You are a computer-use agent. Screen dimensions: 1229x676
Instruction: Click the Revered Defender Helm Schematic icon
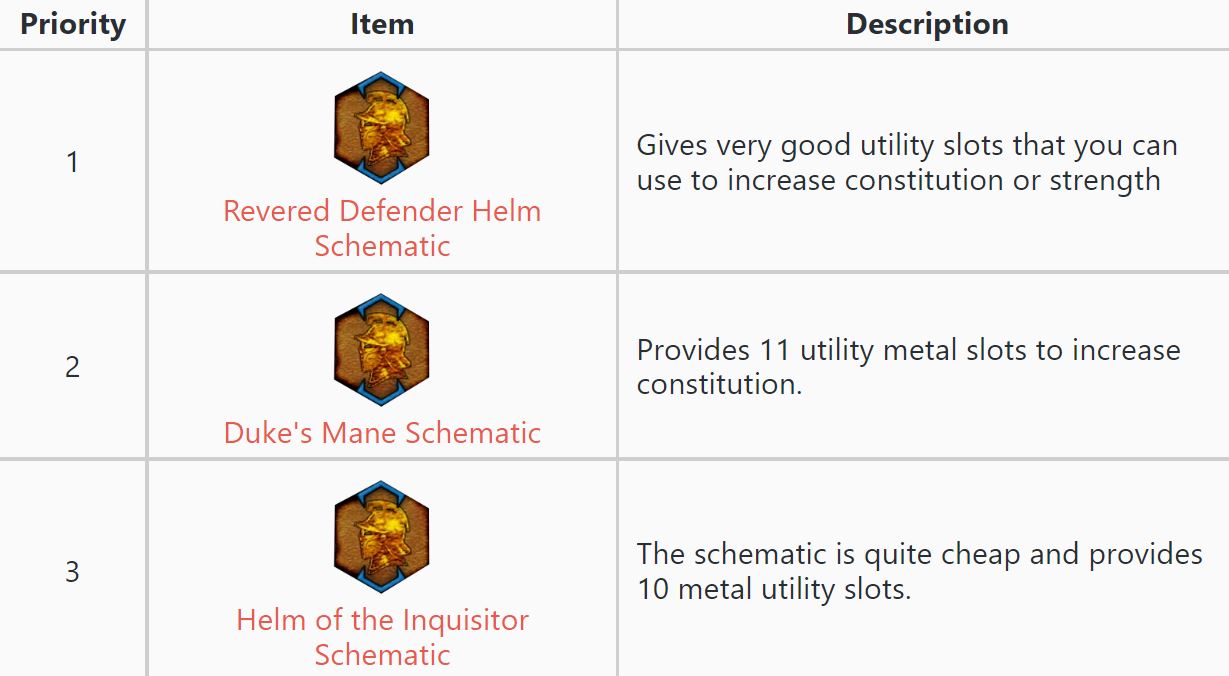point(381,128)
